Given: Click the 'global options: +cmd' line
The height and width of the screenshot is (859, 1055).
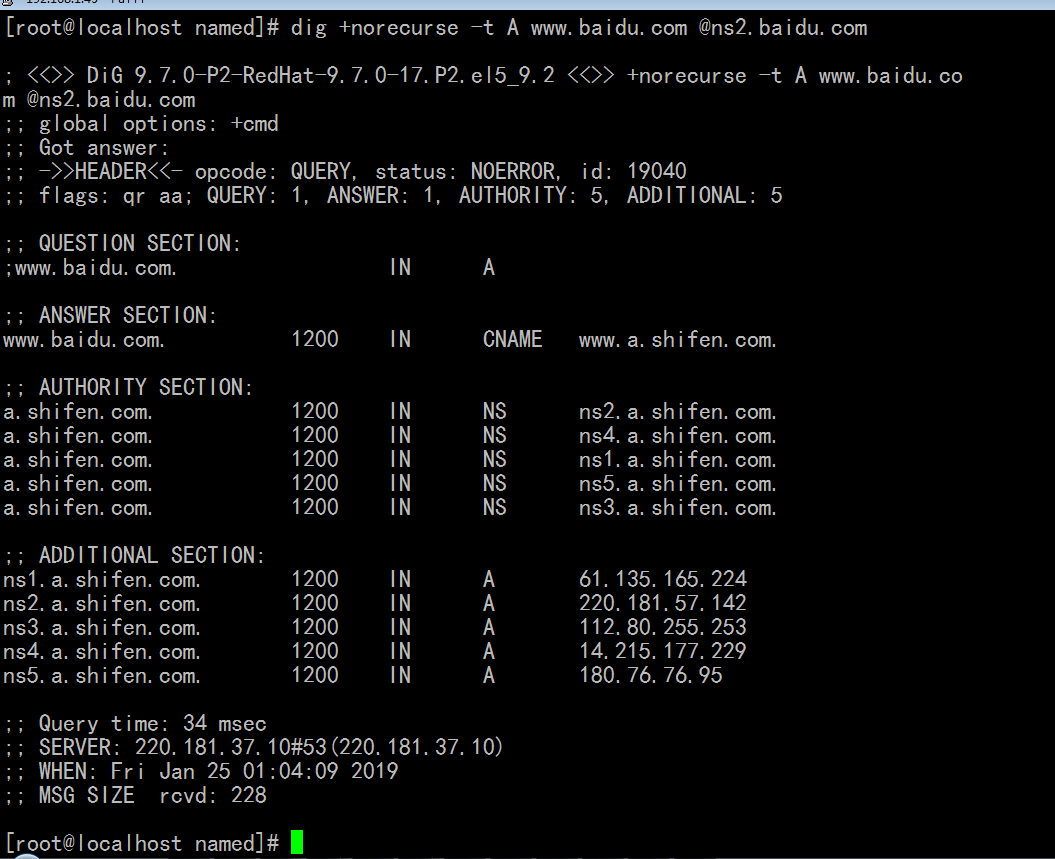Looking at the screenshot, I should coord(141,124).
